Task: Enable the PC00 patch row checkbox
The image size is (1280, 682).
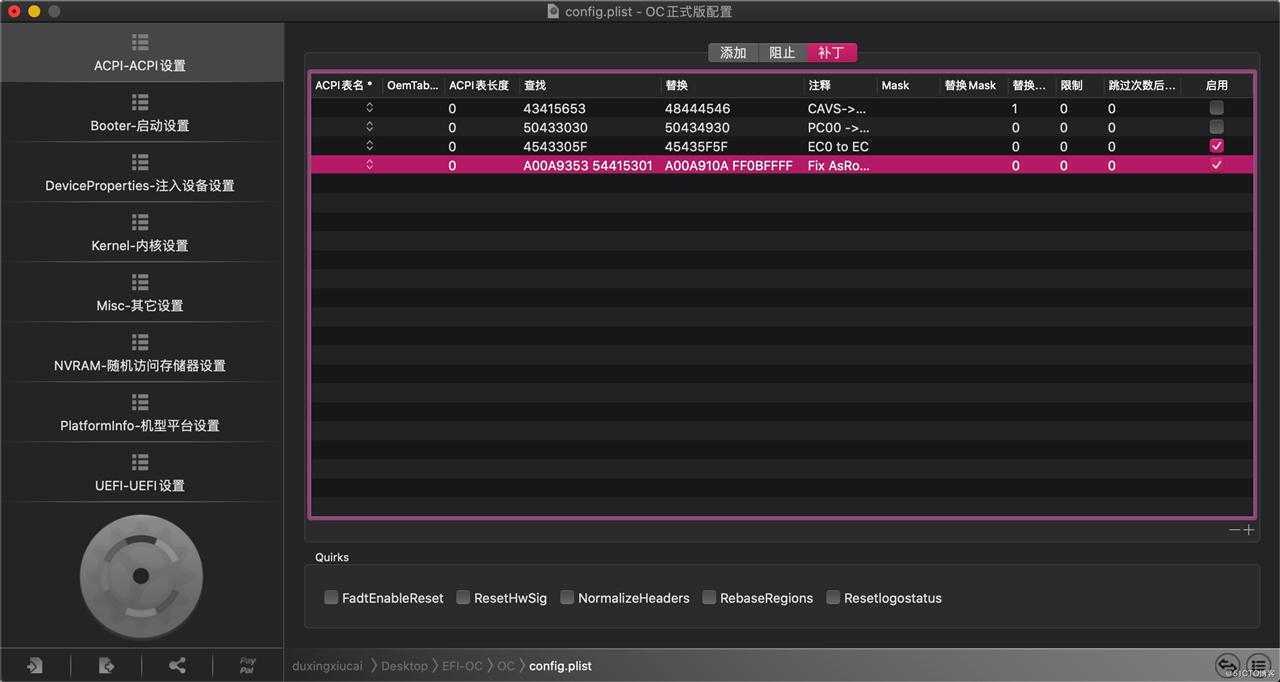Action: [1216, 126]
